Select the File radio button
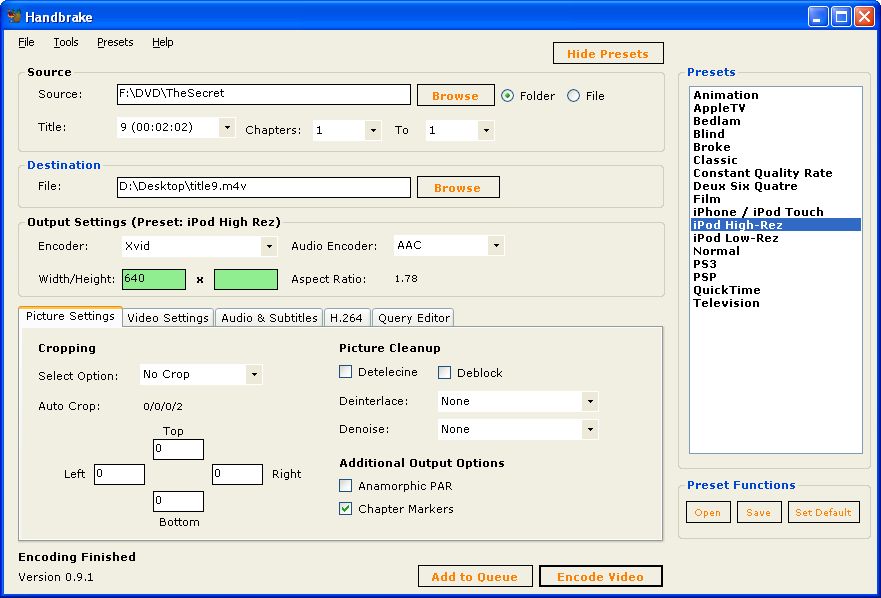 pyautogui.click(x=573, y=96)
